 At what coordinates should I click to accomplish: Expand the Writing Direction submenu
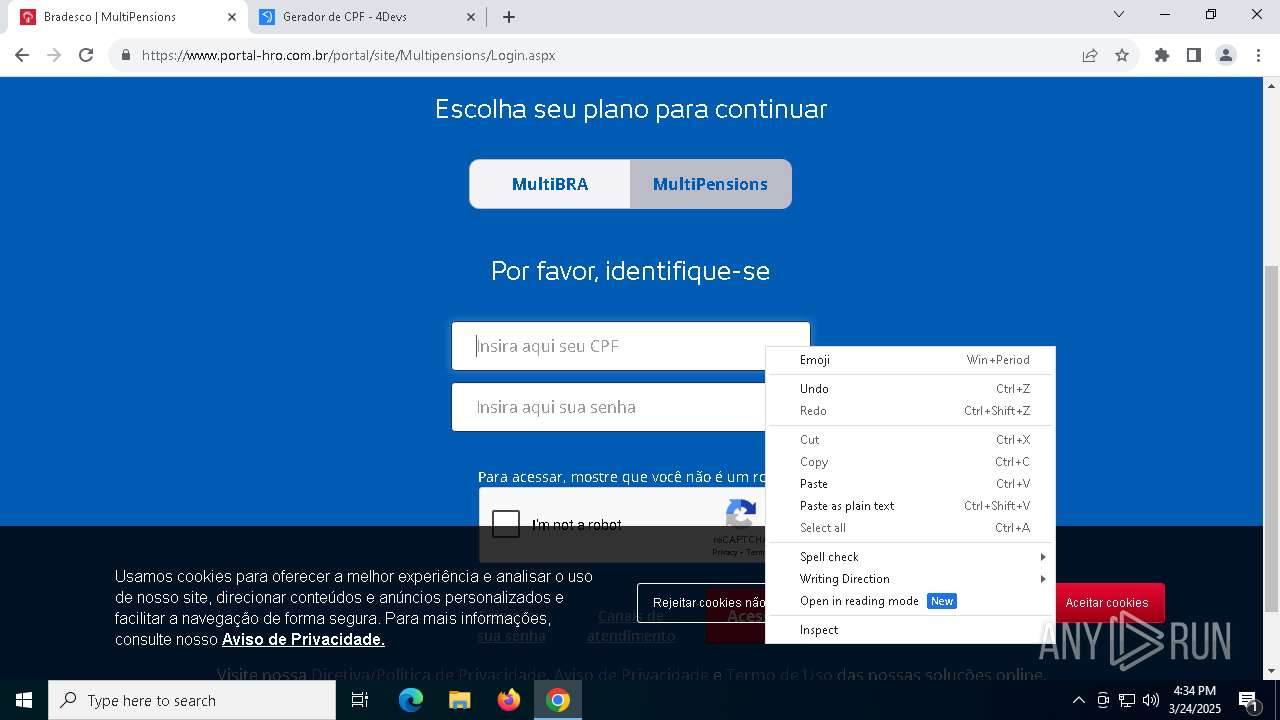pyautogui.click(x=910, y=579)
